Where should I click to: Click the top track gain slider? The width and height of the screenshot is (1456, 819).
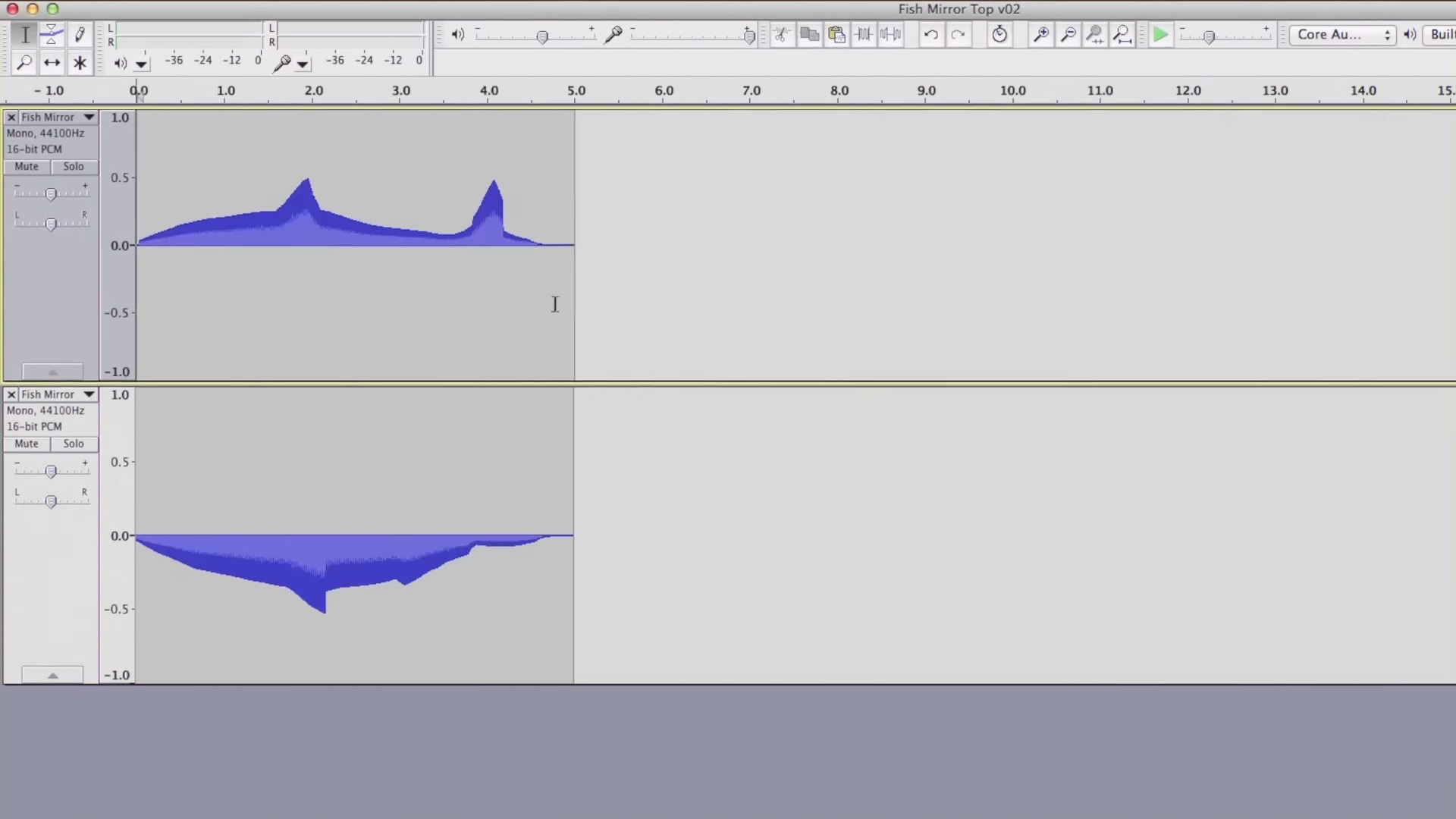point(51,195)
